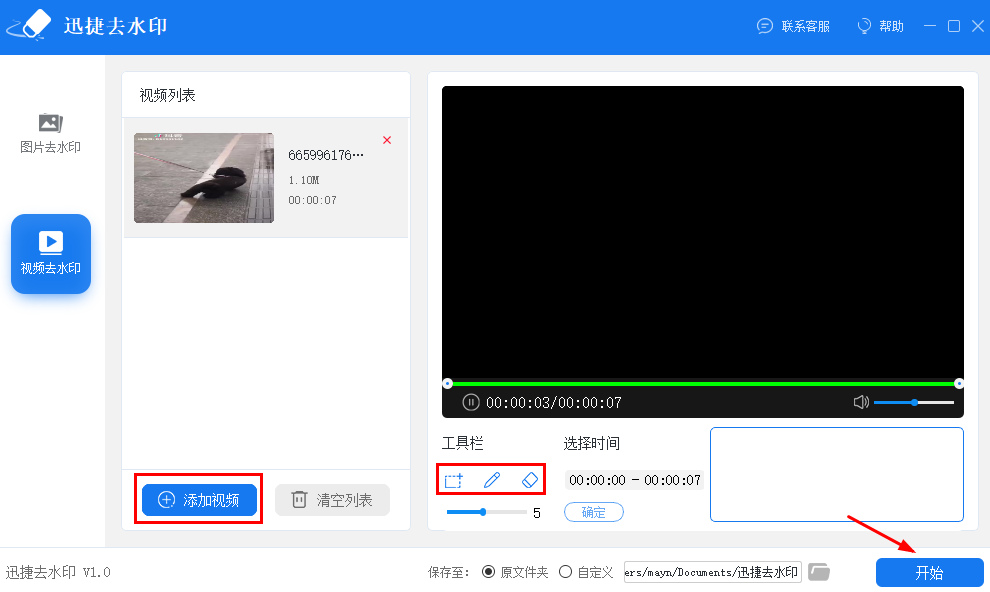The width and height of the screenshot is (990, 592).
Task: Start watermark removal with 开始 button
Action: click(929, 572)
